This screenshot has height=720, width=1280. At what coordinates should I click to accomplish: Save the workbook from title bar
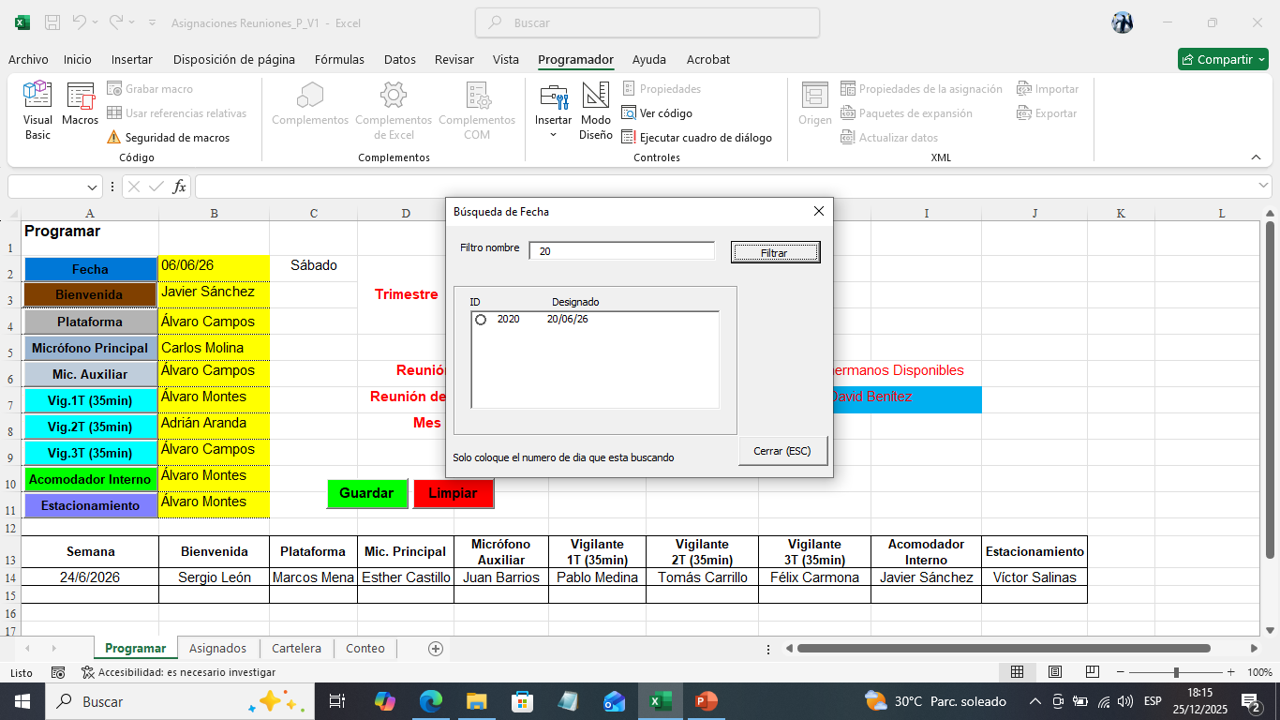click(52, 22)
